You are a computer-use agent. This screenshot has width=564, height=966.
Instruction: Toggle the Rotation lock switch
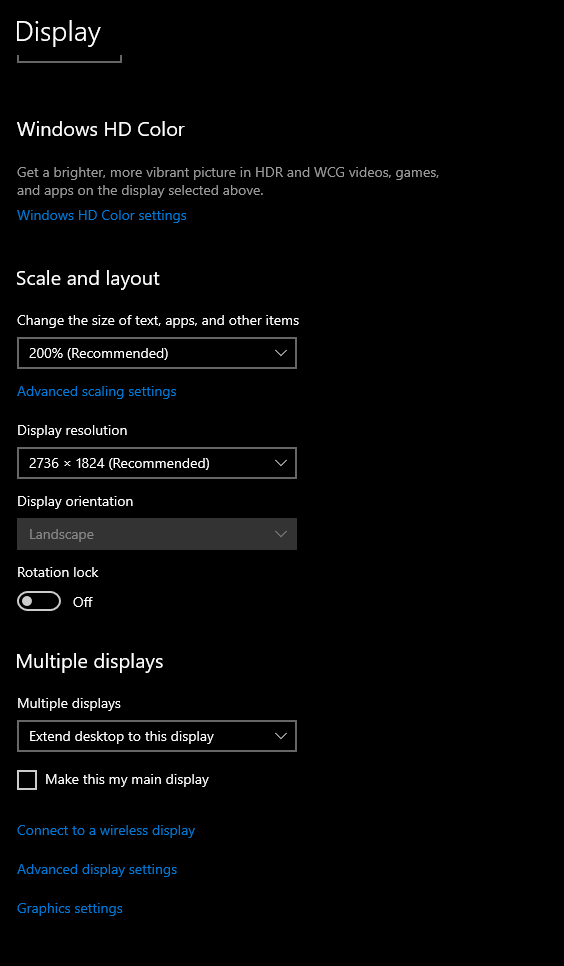tap(39, 601)
